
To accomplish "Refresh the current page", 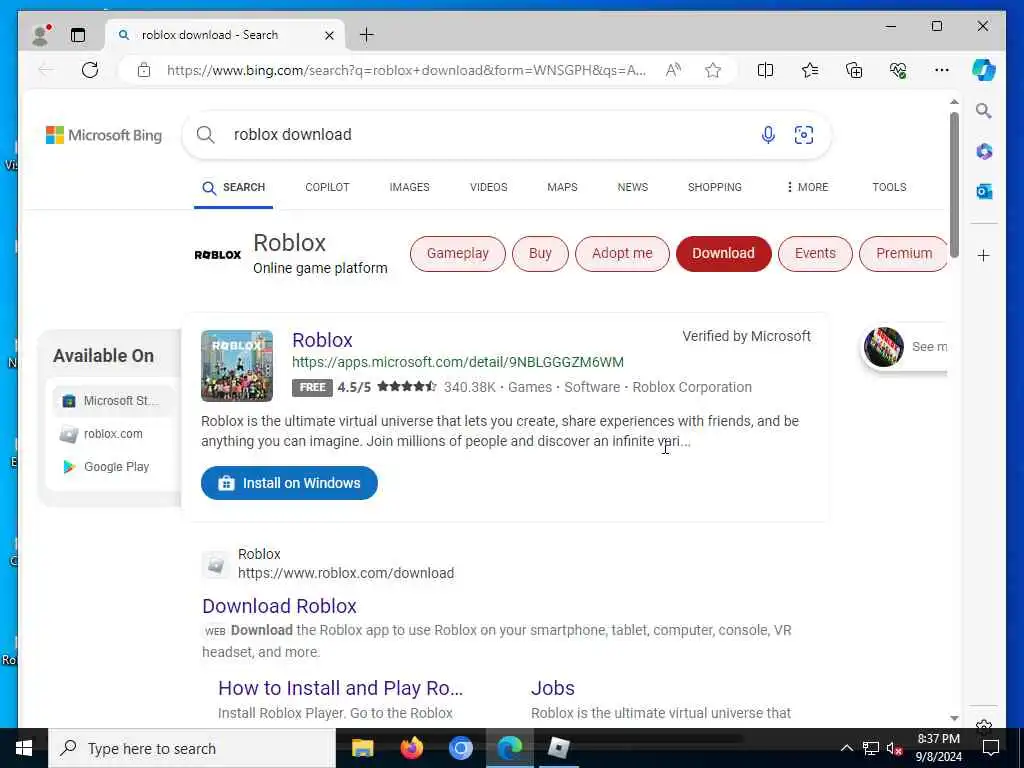I will (90, 70).
